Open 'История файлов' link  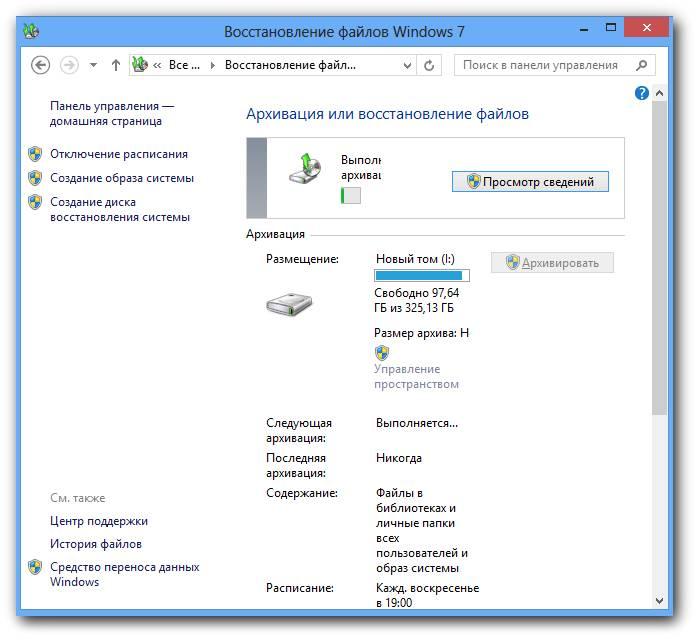[96, 544]
